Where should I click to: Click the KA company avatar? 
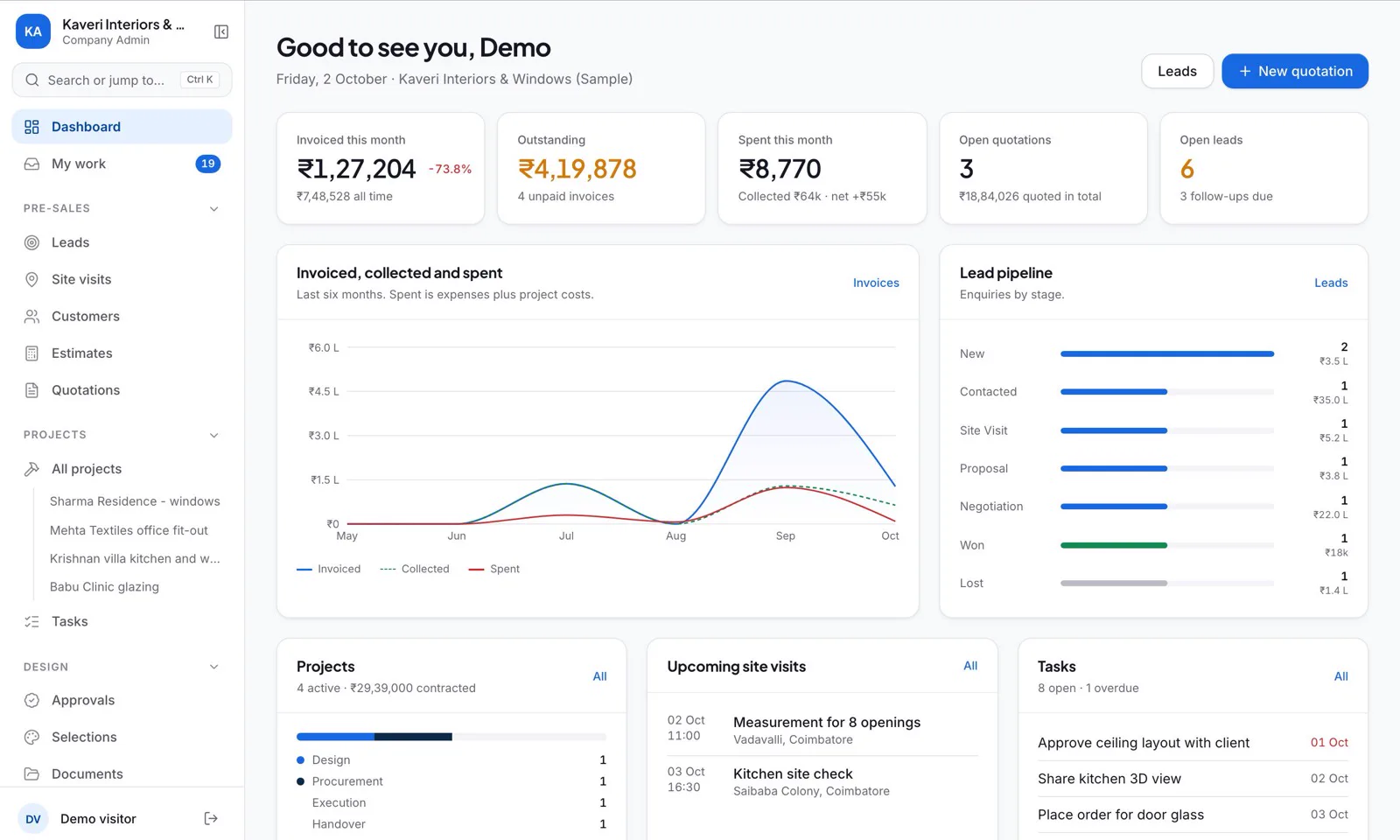(33, 31)
